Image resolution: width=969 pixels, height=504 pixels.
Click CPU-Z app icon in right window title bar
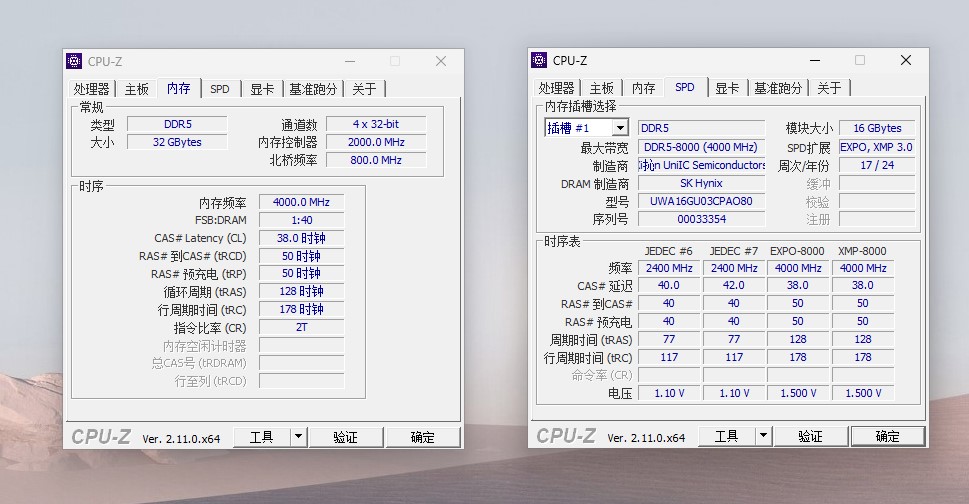pos(540,60)
